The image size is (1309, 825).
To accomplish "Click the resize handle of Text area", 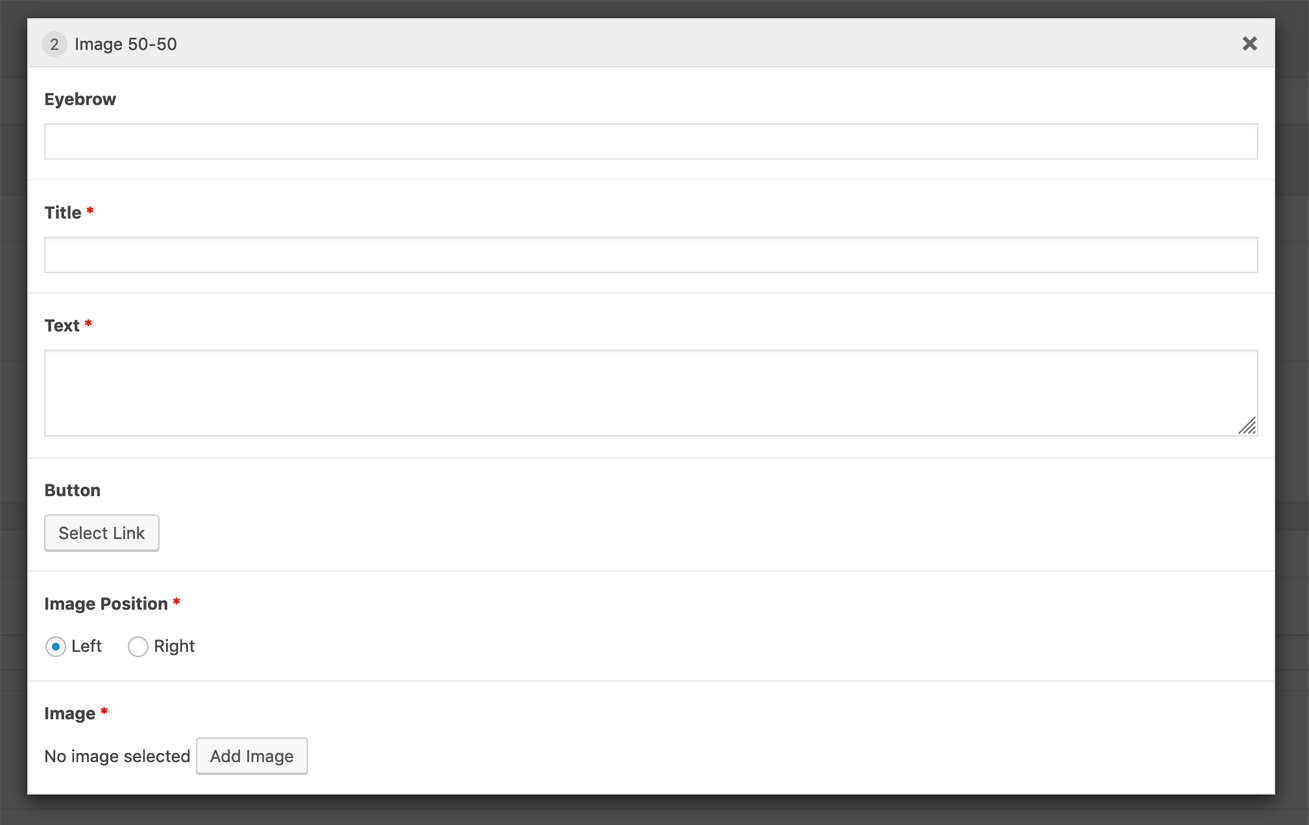I will (x=1247, y=426).
